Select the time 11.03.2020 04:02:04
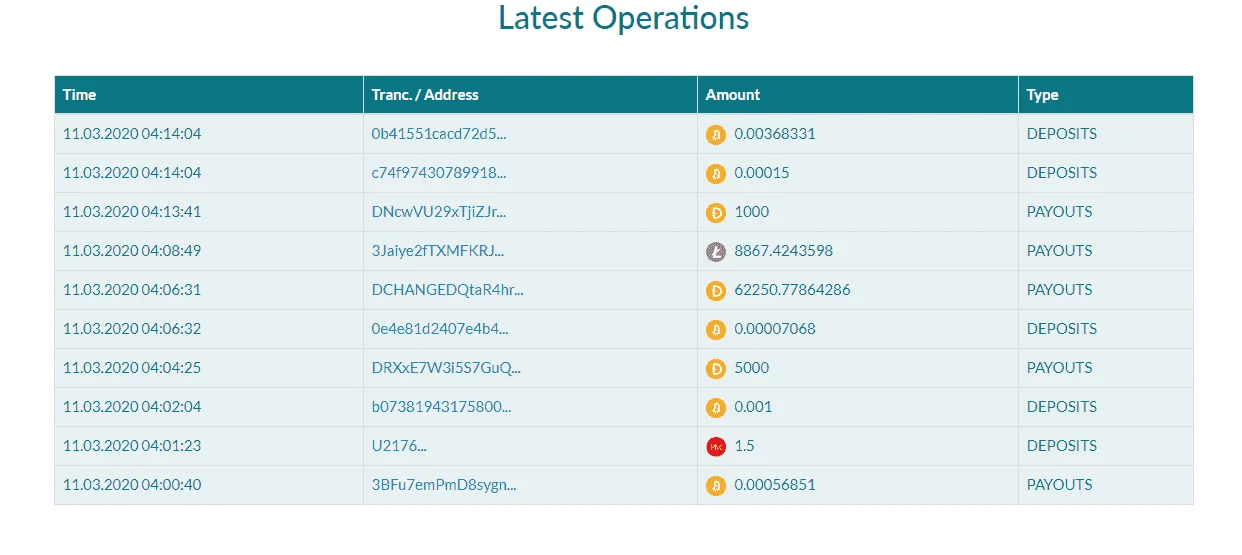The image size is (1242, 555). pyautogui.click(x=132, y=407)
